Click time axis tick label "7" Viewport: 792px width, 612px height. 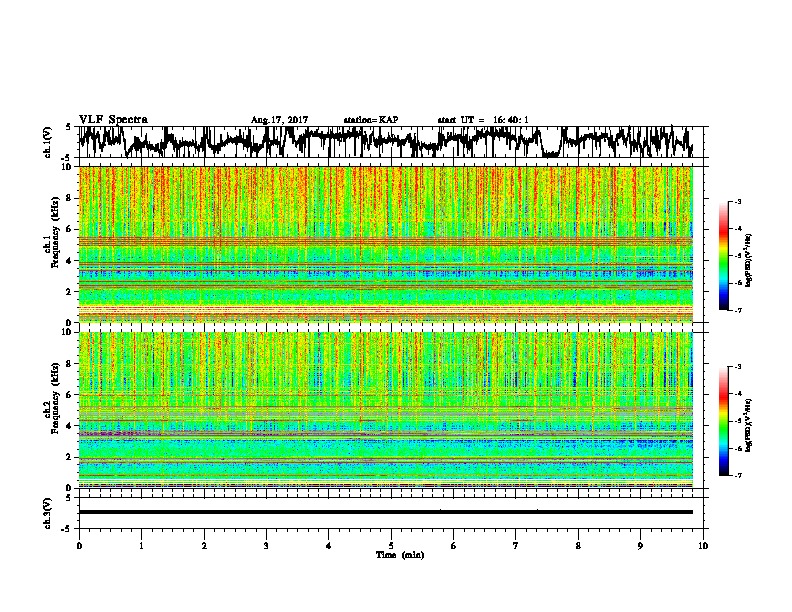[516, 545]
